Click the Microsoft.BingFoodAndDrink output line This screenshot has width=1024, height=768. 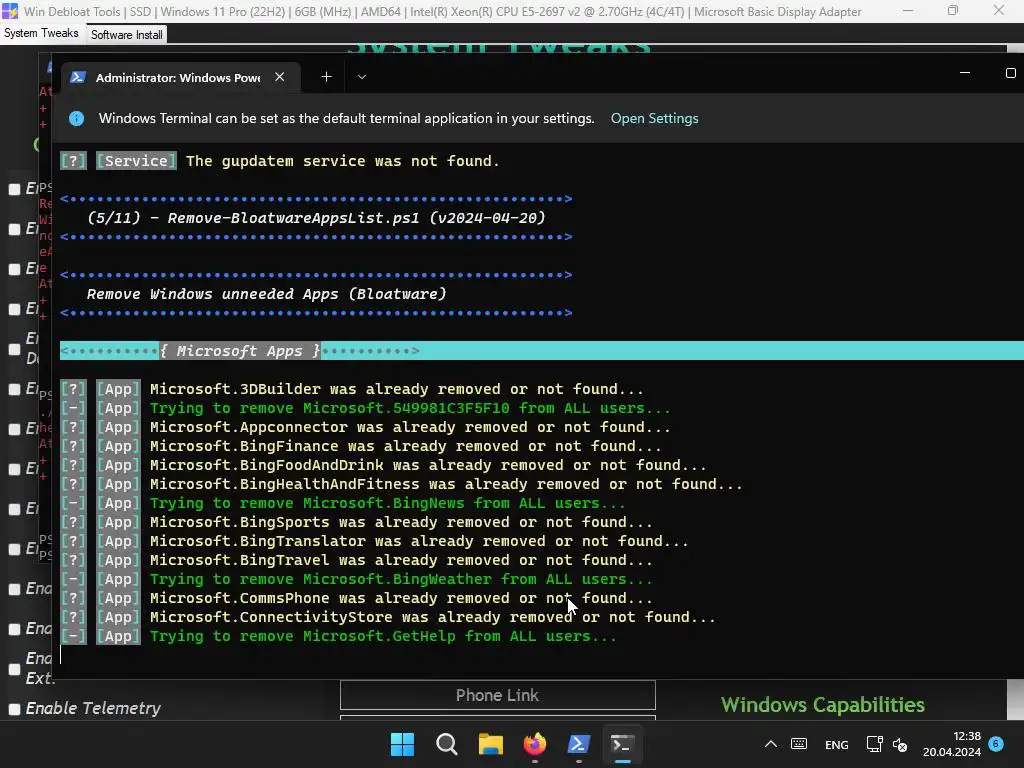point(383,465)
